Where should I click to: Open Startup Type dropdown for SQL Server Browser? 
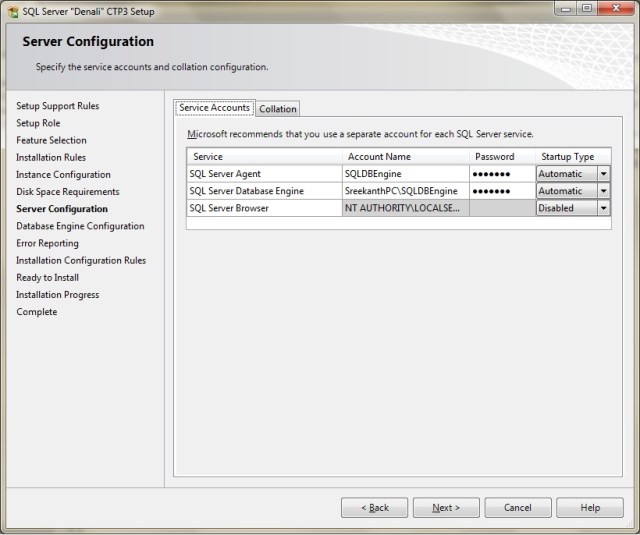point(603,208)
